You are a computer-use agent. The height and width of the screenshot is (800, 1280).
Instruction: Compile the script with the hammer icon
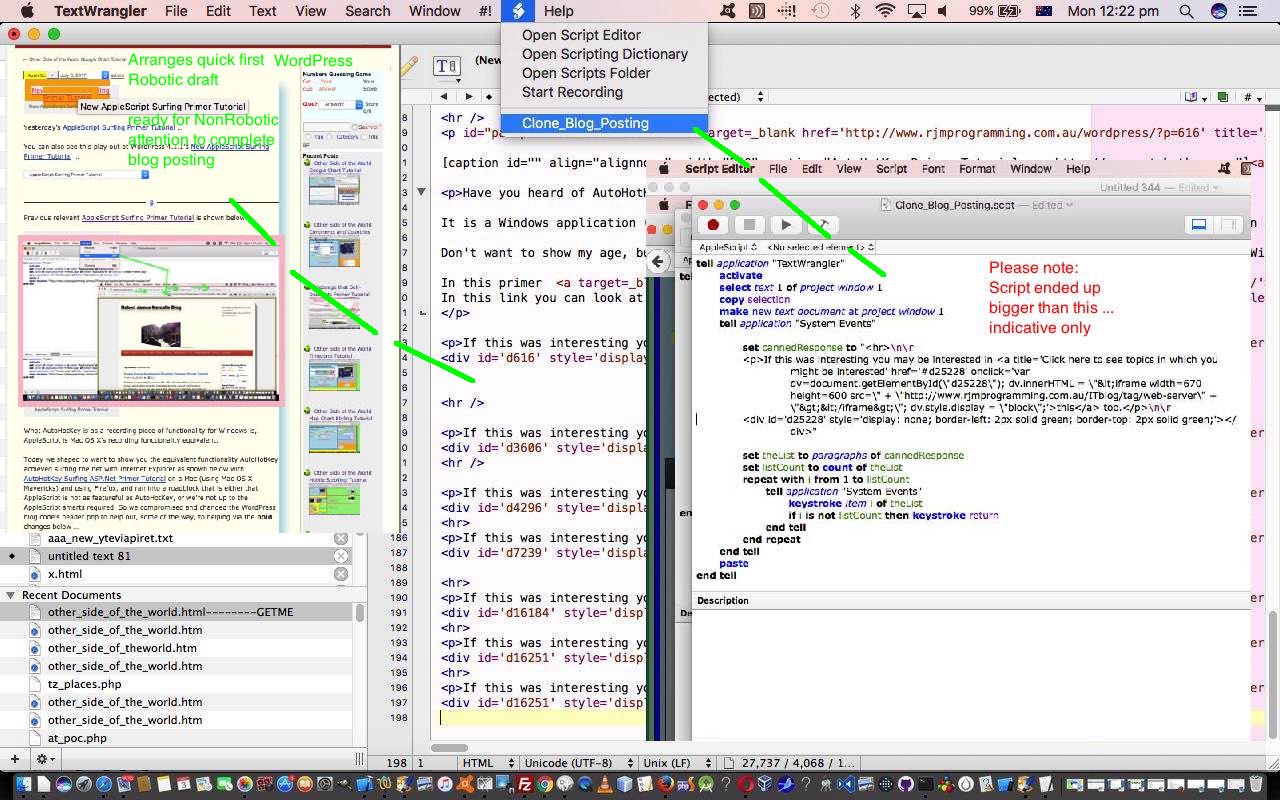click(822, 225)
